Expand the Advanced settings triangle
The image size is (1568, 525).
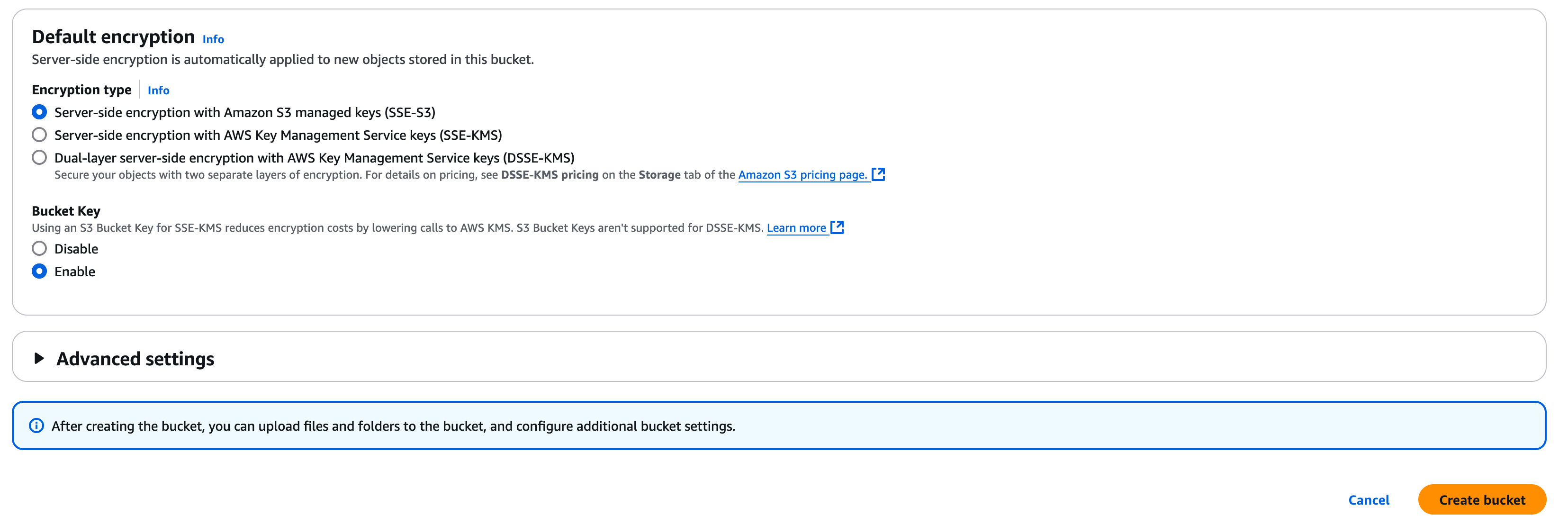click(39, 358)
